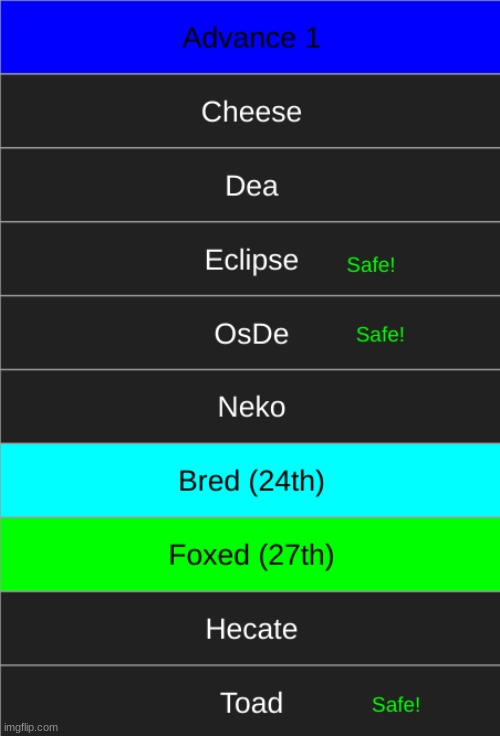
Task: Click the word Cheese
Action: [x=252, y=112]
